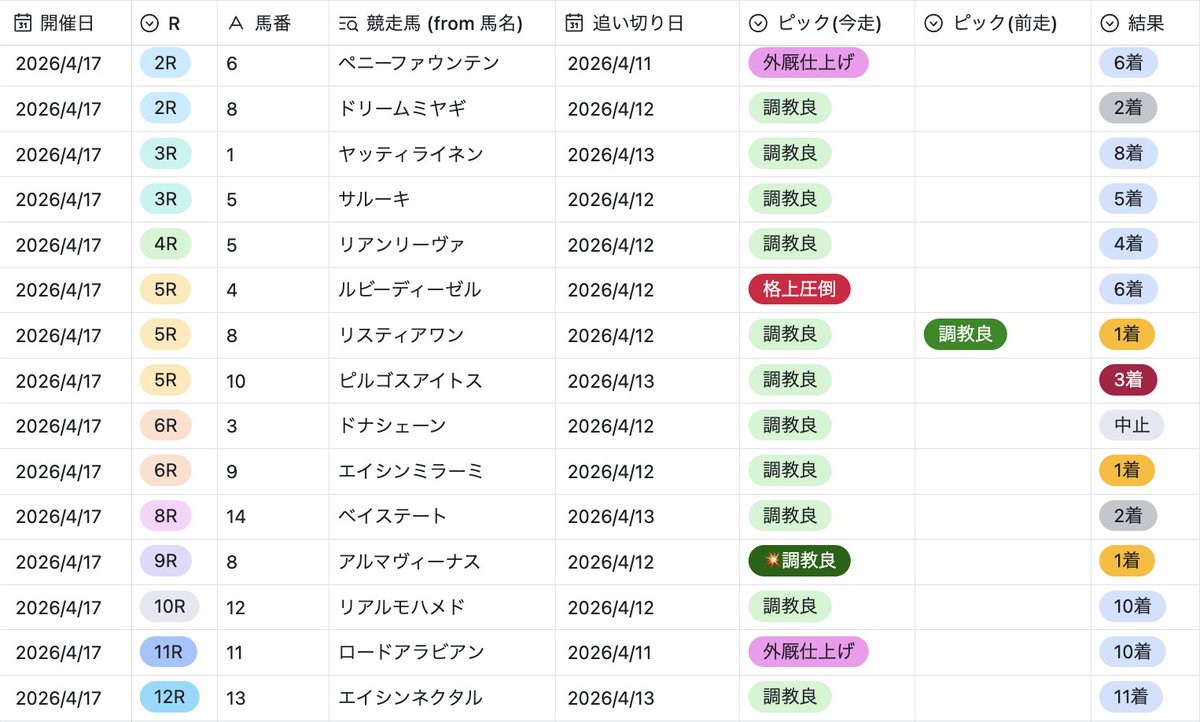Click the horse name リアンリーヴァ
Screen dimensions: 1200x722
click(x=402, y=245)
